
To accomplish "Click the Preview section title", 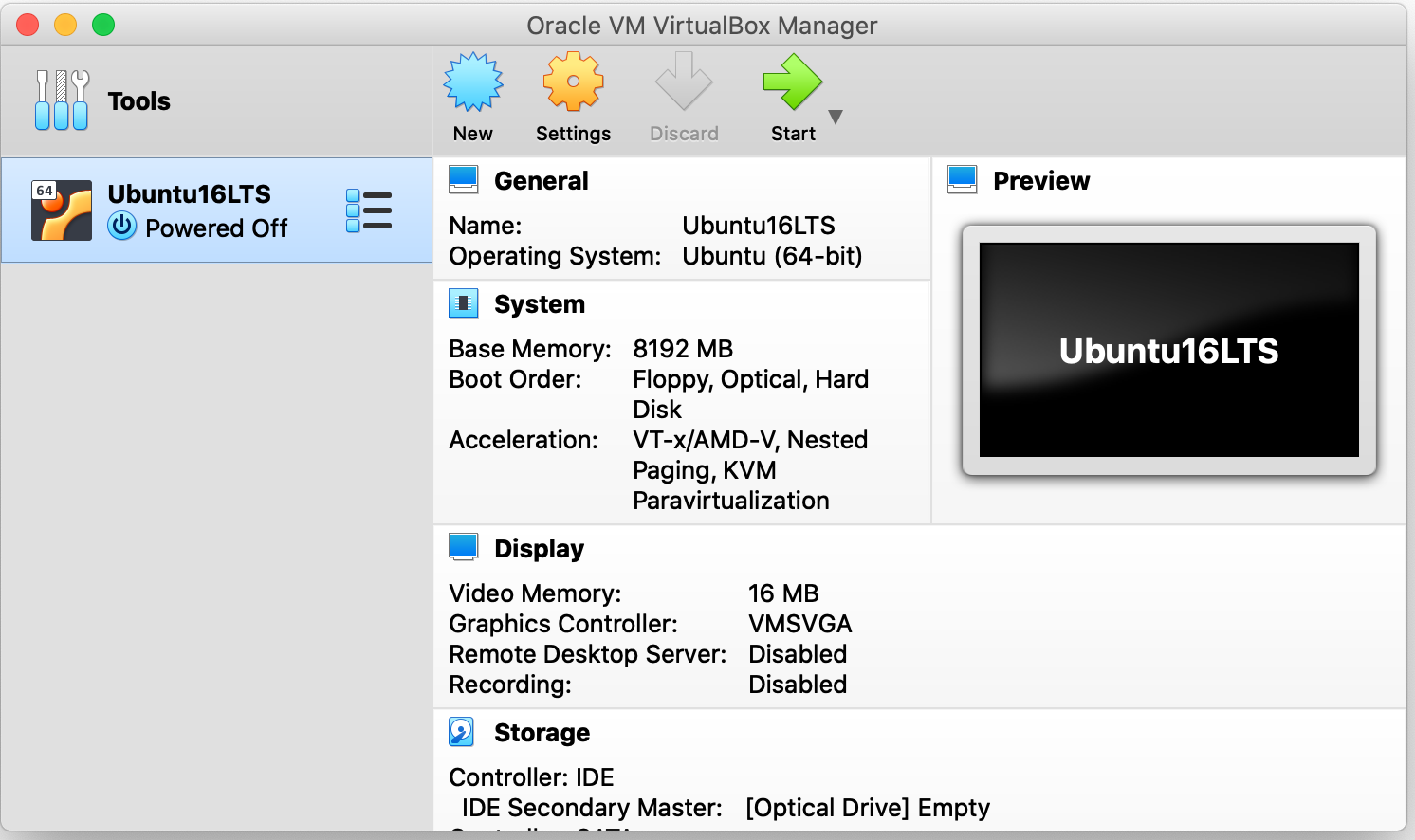I will click(x=1040, y=181).
